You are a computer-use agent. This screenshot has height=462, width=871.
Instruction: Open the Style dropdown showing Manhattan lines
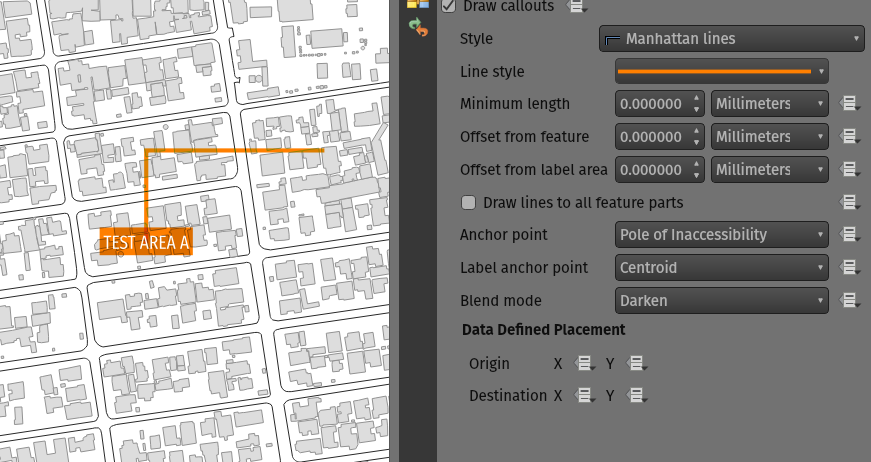(x=731, y=39)
